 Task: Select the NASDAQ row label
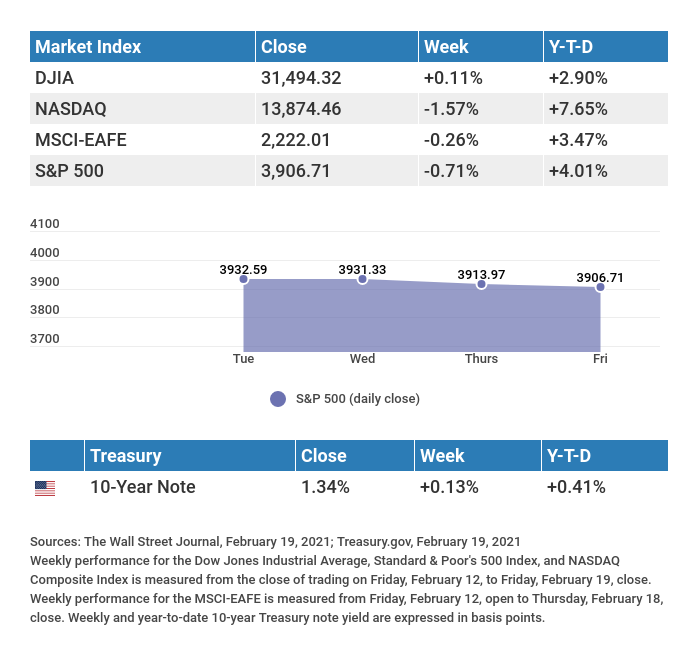coord(70,109)
